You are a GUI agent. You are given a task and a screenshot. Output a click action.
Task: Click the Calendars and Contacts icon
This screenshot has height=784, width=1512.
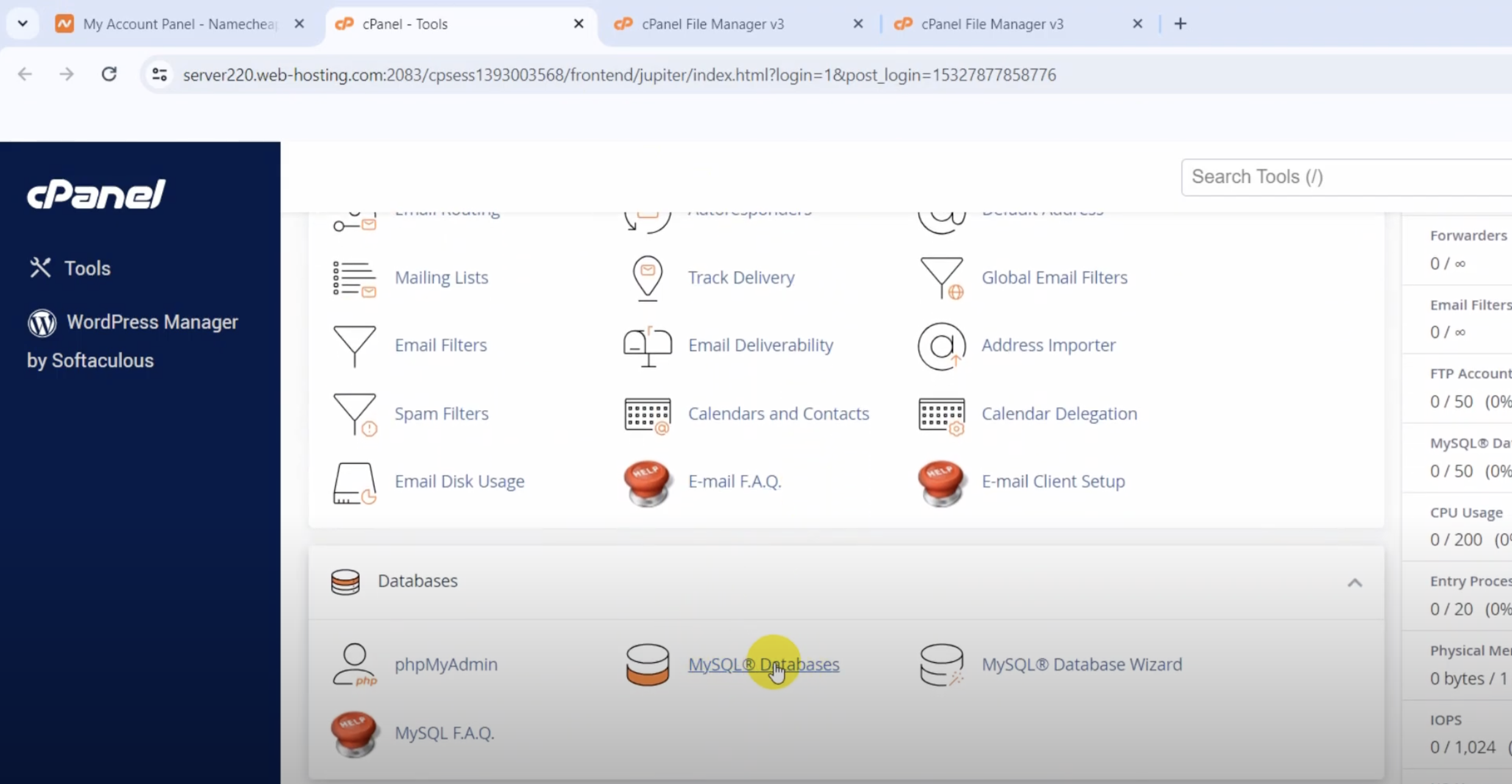tap(647, 415)
